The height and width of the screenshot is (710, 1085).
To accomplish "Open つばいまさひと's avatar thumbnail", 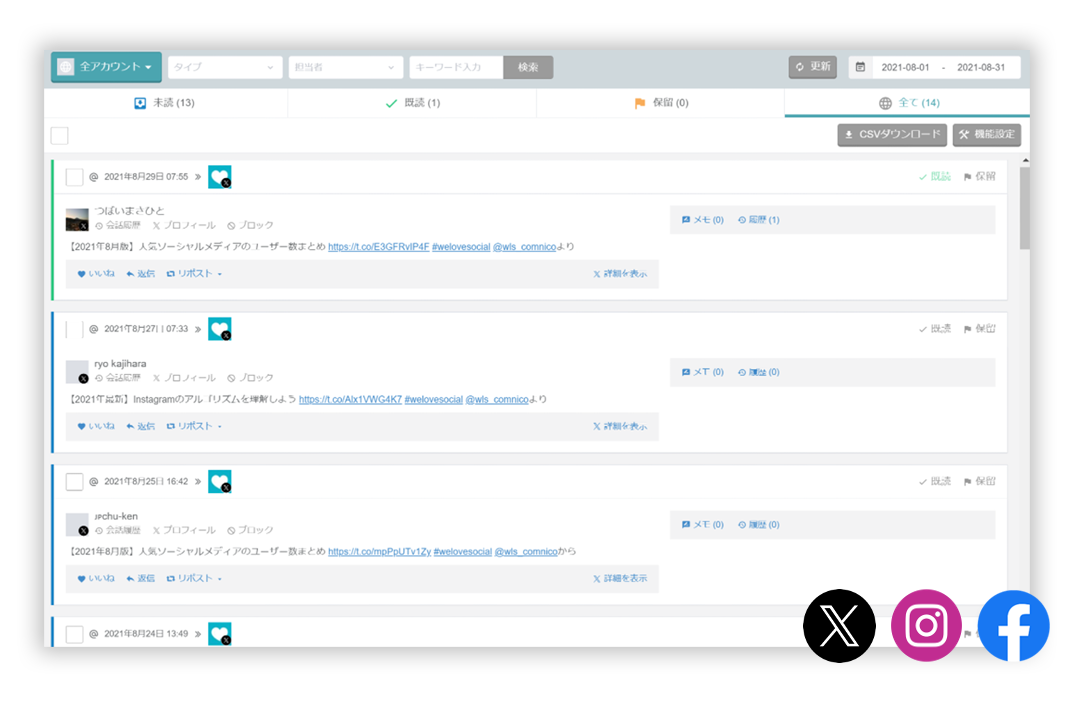I will coord(77,219).
